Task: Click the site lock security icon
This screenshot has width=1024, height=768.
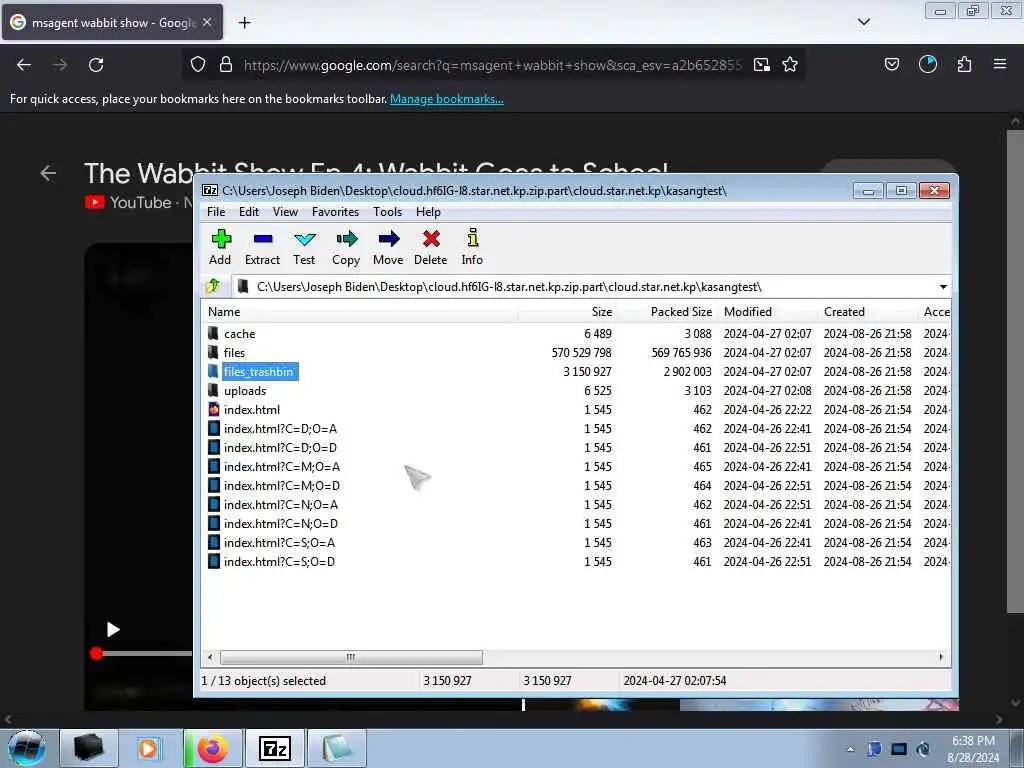Action: tap(226, 64)
